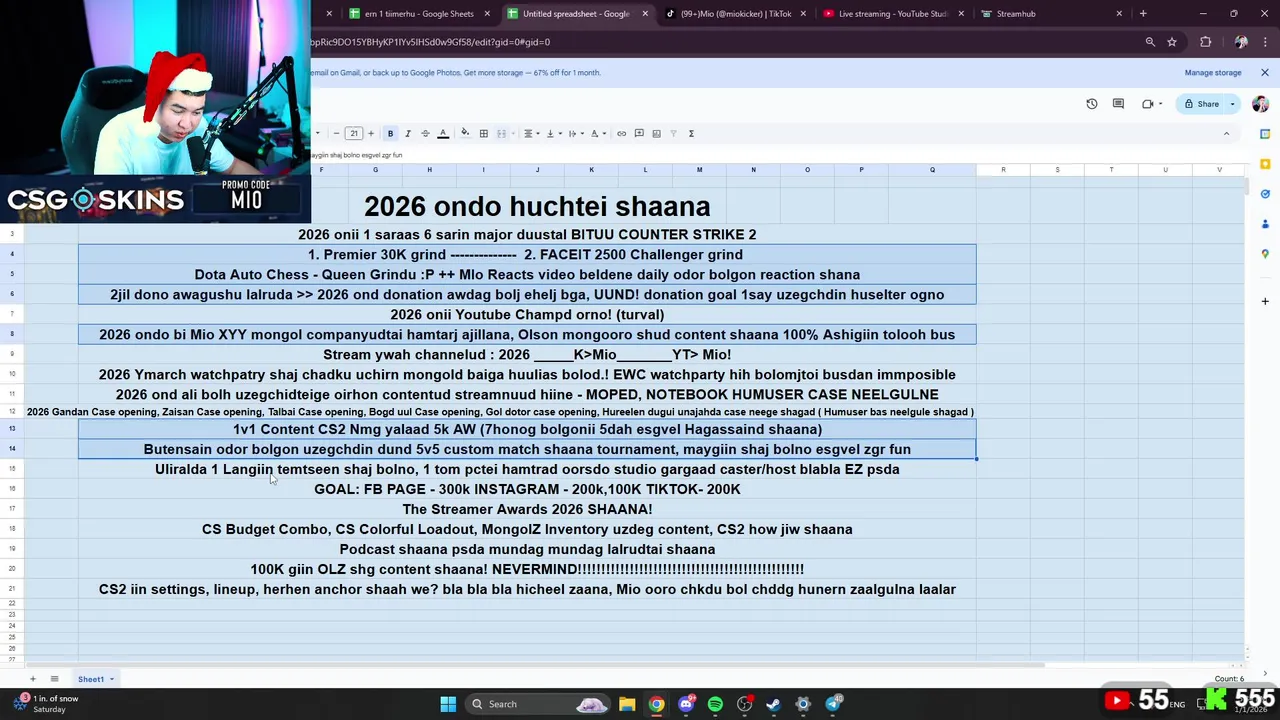The height and width of the screenshot is (720, 1280).
Task: Click the Manage storage link
Action: [1213, 73]
